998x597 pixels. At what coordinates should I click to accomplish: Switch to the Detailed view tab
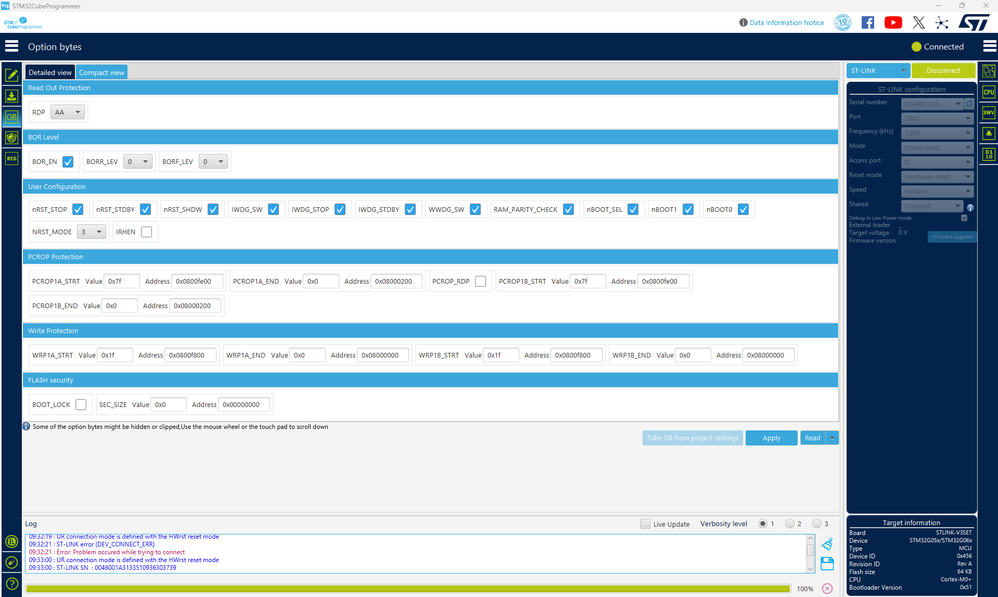tap(50, 73)
